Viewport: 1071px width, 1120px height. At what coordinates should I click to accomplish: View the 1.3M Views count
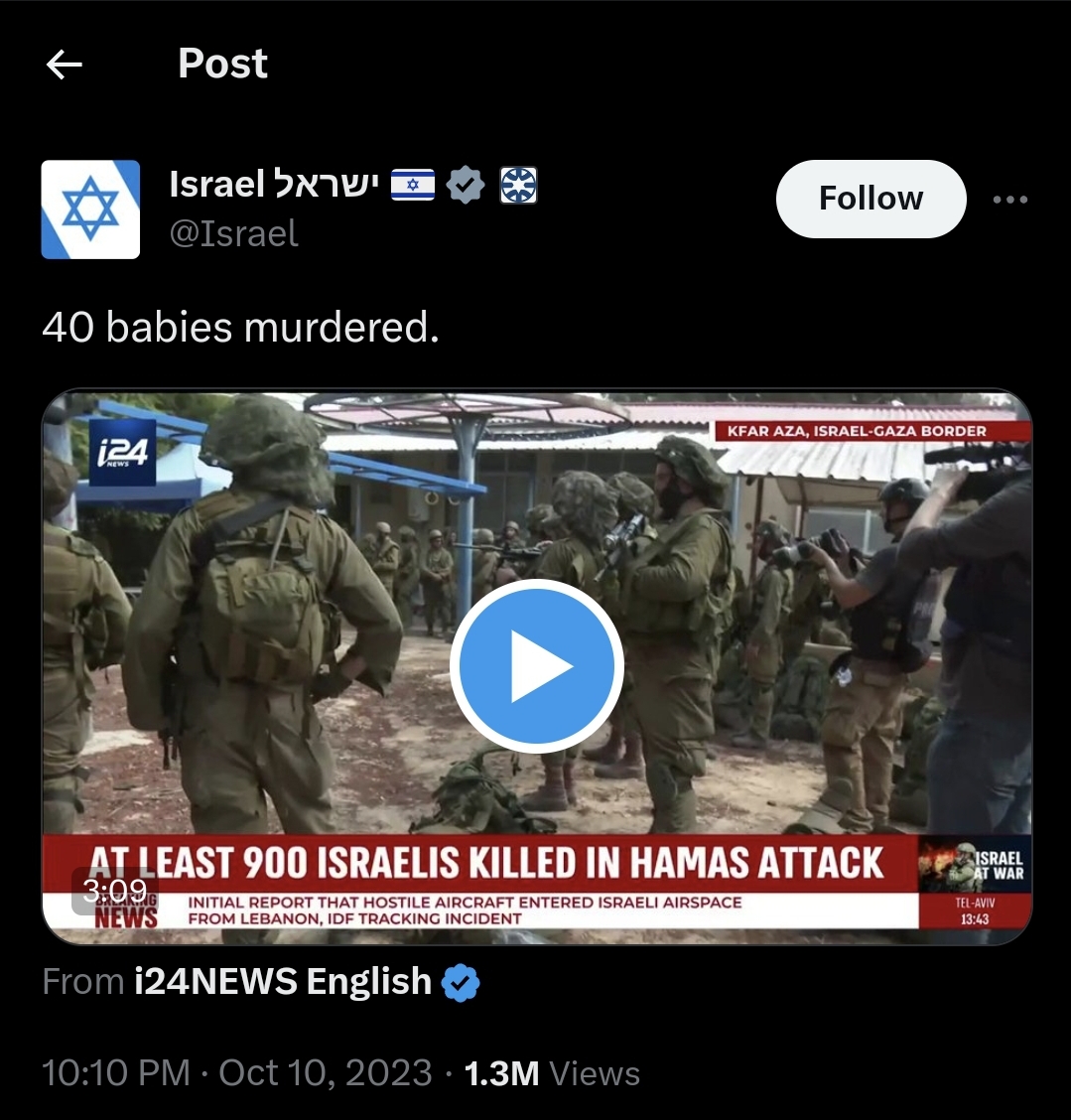coord(552,1073)
